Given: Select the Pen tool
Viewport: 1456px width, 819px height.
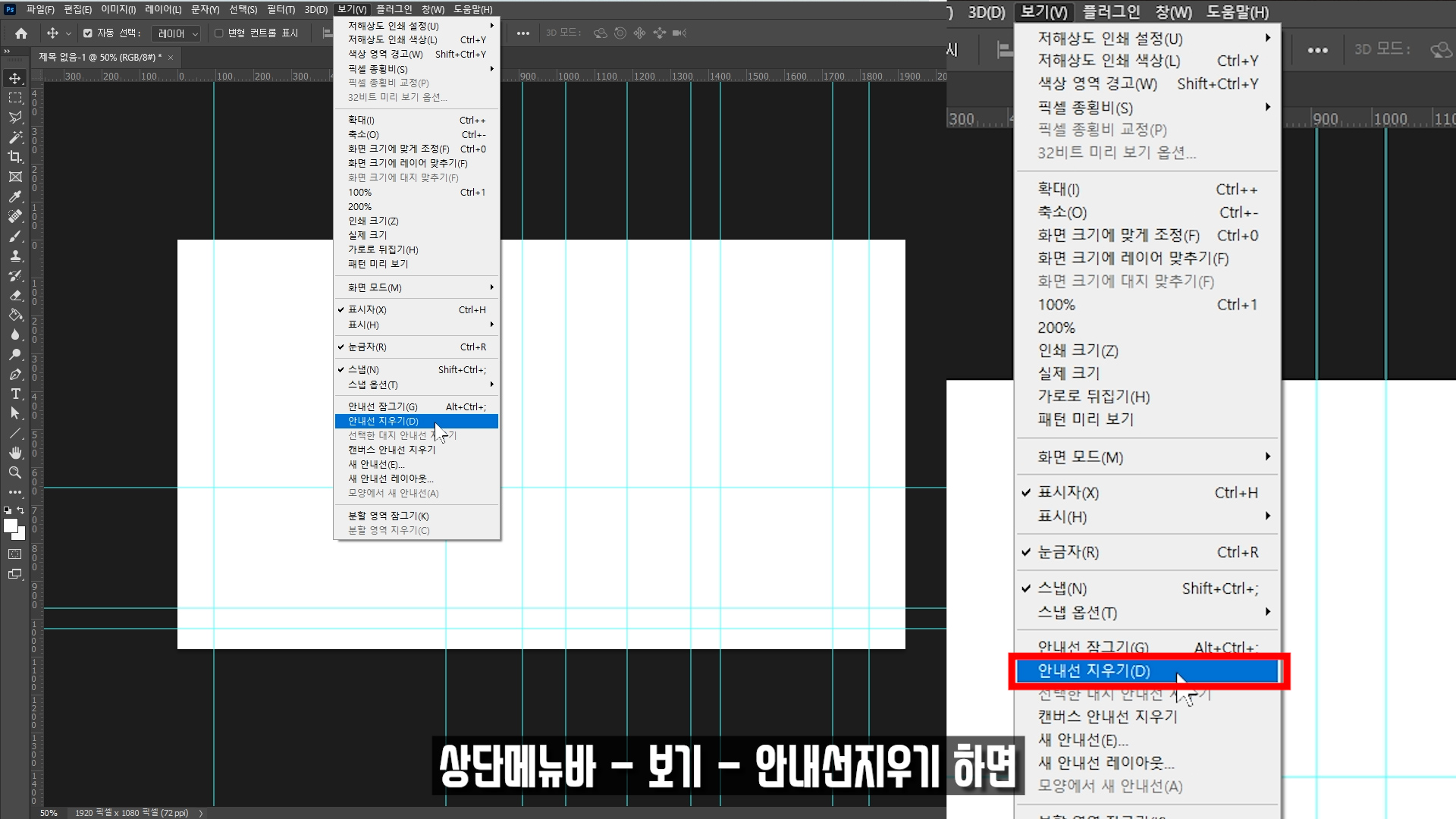Looking at the screenshot, I should point(15,374).
